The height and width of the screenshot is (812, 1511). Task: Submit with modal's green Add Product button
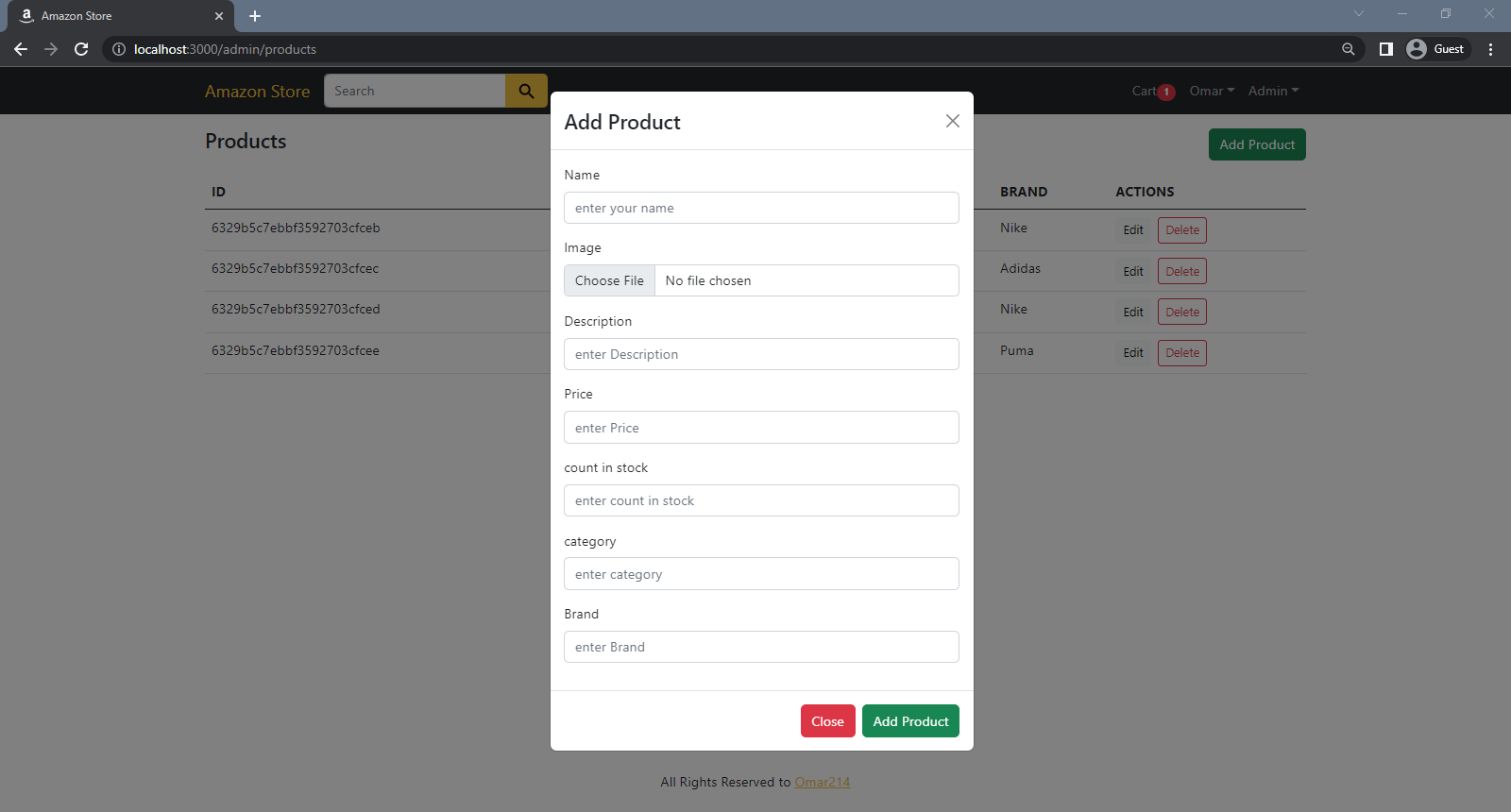click(910, 720)
